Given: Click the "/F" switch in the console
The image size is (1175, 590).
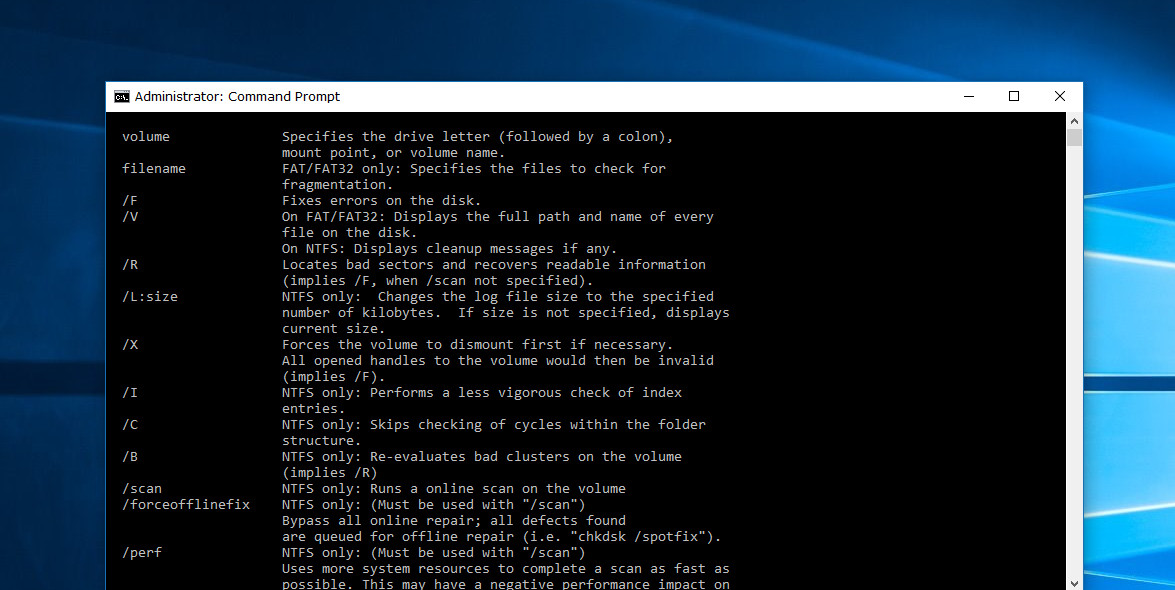Looking at the screenshot, I should point(130,201).
